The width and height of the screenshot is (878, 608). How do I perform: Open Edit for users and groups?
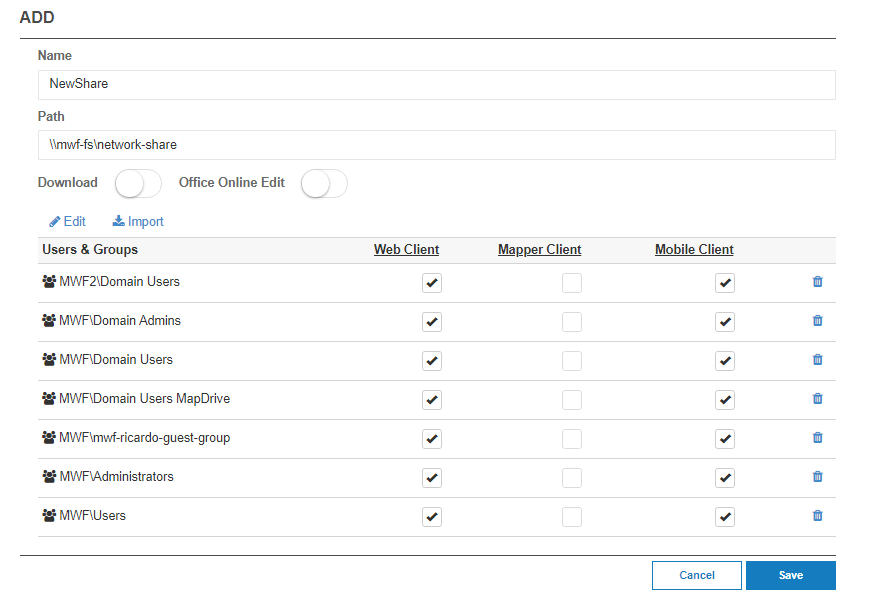67,222
